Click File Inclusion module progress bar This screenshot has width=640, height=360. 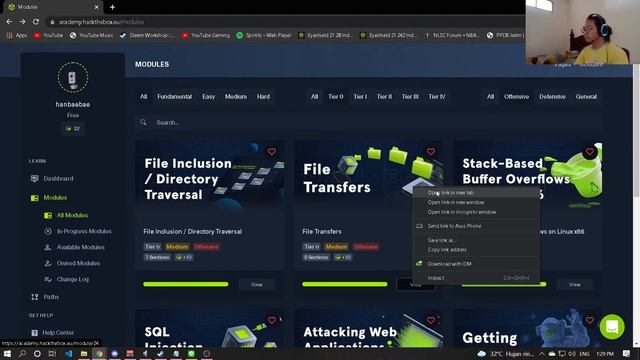[x=186, y=284]
